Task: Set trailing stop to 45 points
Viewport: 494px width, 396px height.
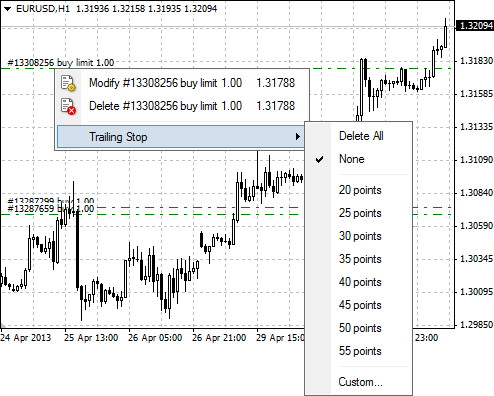Action: [x=359, y=305]
